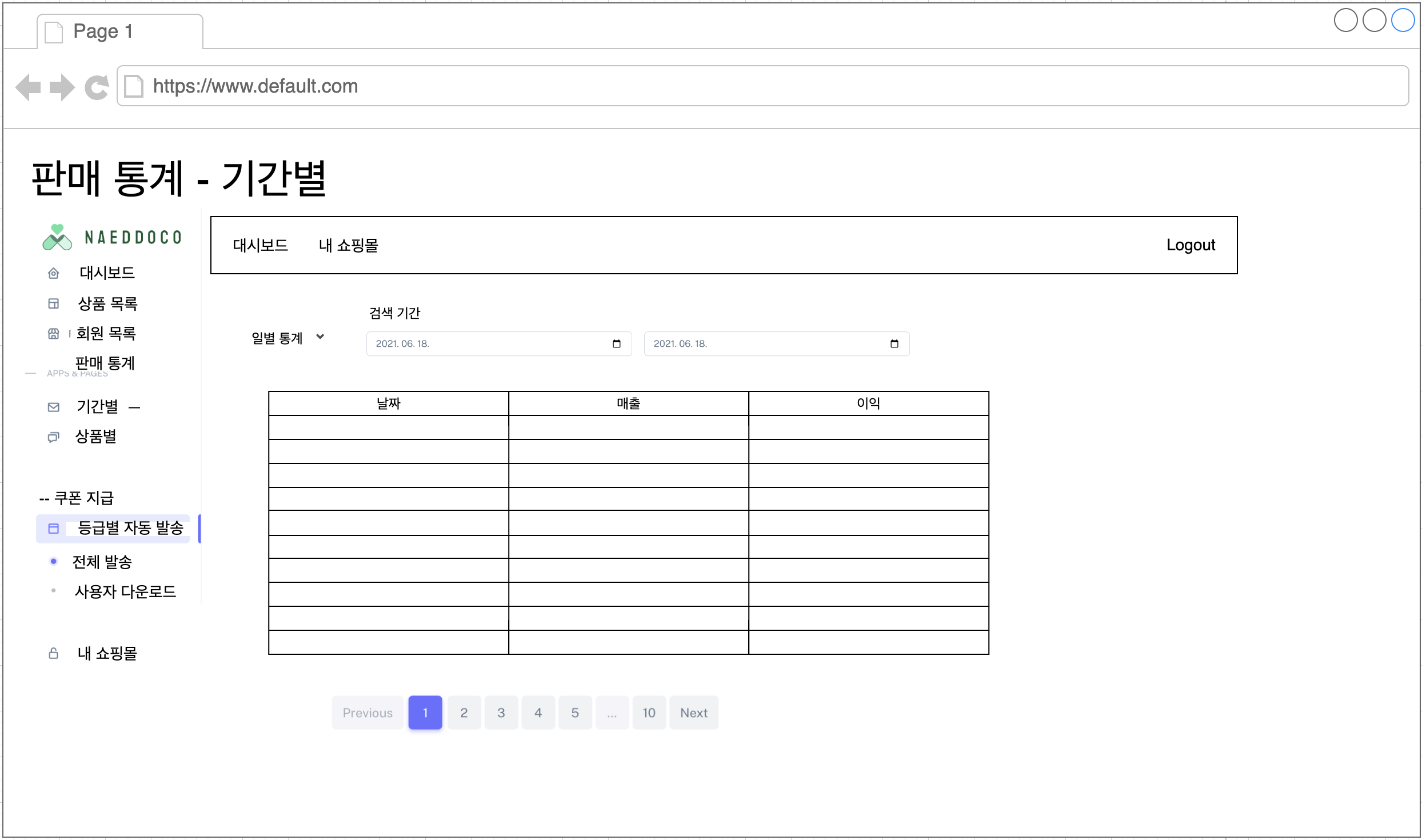The image size is (1422, 840).
Task: Open 대시보드 in the top navigation bar
Action: [x=260, y=245]
